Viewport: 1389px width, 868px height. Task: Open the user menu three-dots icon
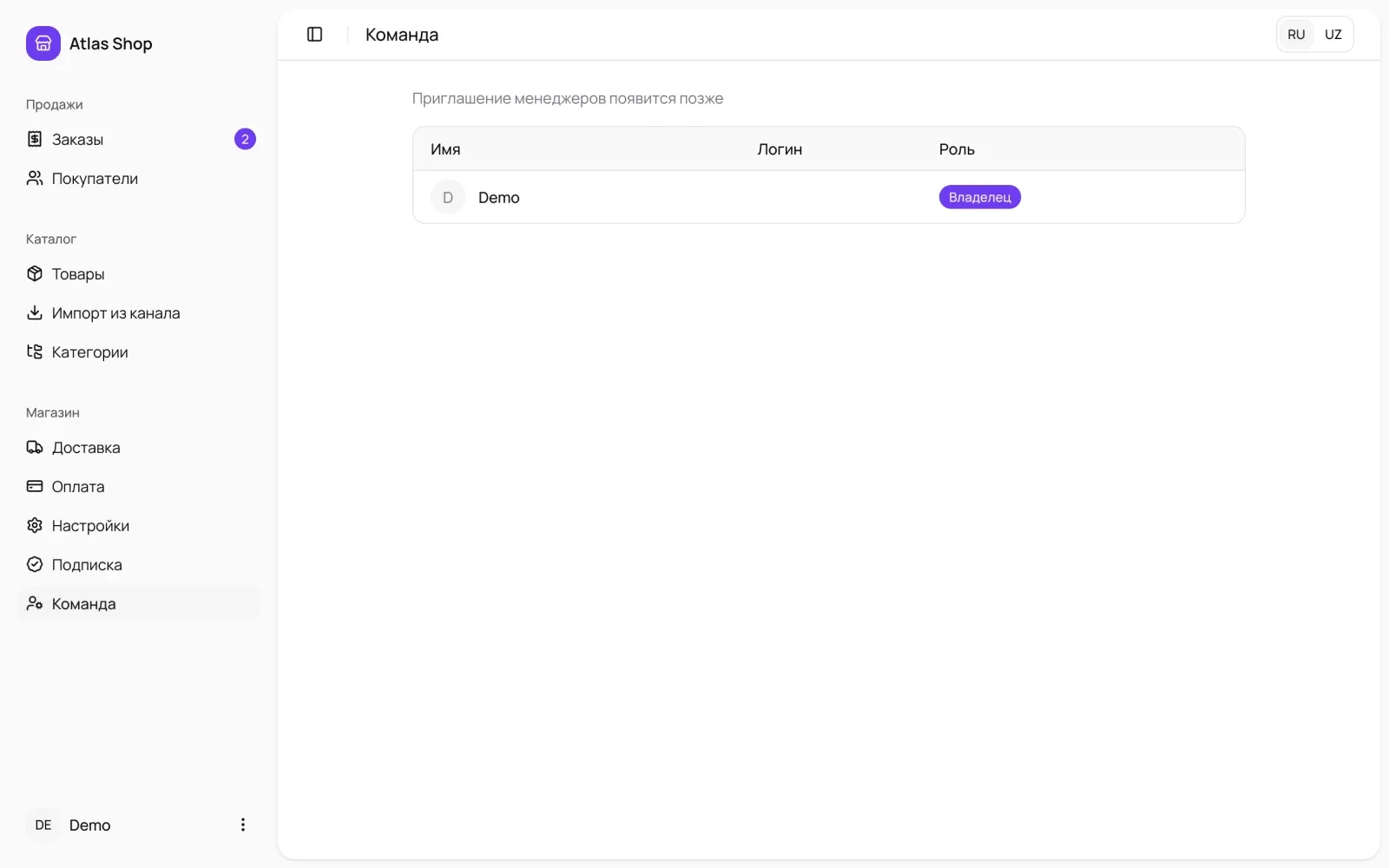point(243,825)
